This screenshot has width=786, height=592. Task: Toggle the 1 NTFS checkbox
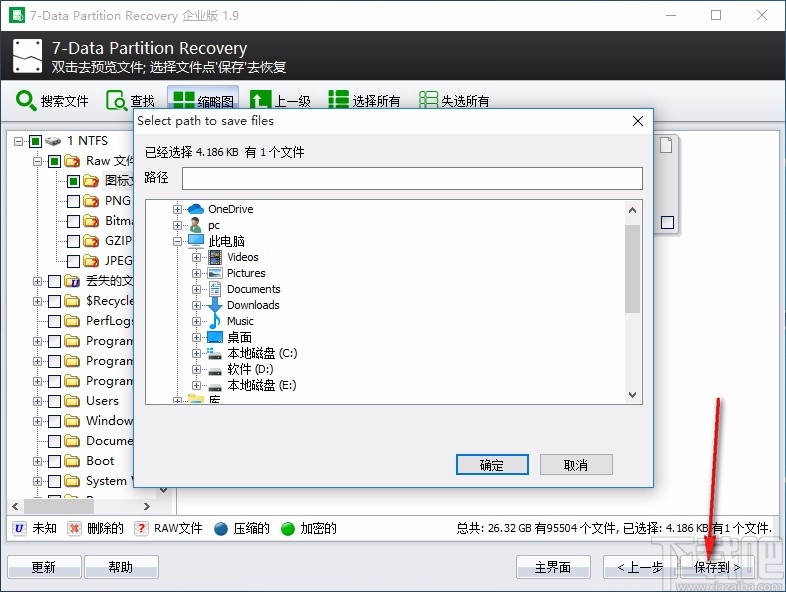point(35,141)
